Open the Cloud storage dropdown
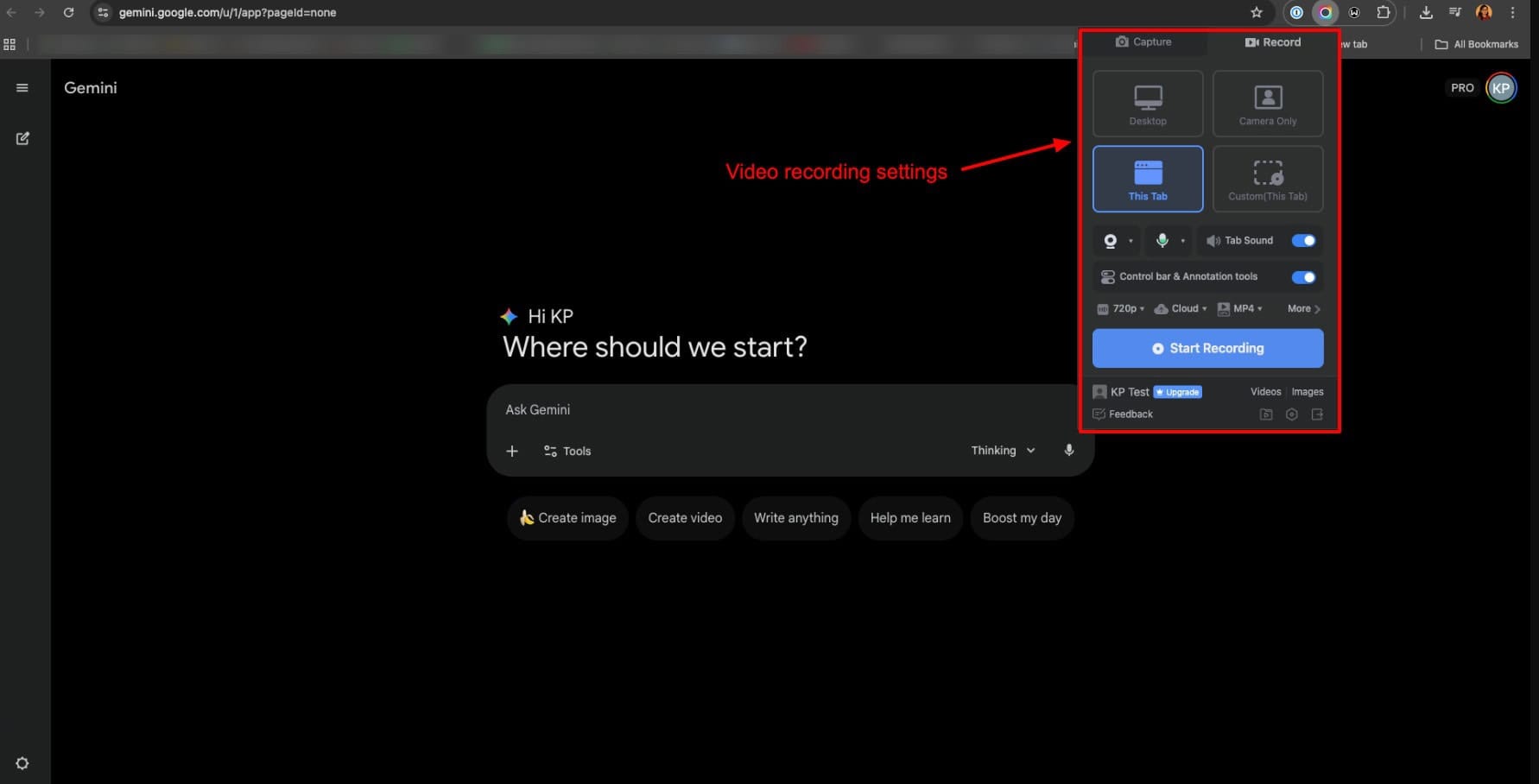1539x784 pixels. pyautogui.click(x=1181, y=309)
